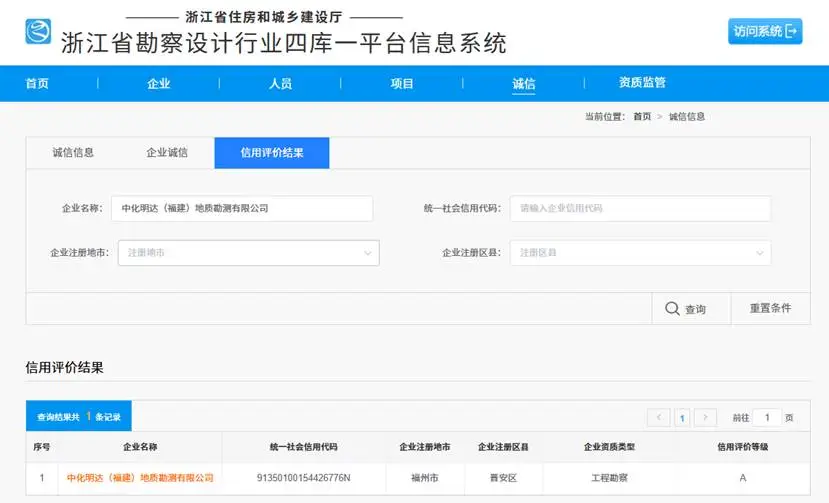The width and height of the screenshot is (829, 503).
Task: Open the 企业注册地市 dropdown
Action: click(x=248, y=253)
